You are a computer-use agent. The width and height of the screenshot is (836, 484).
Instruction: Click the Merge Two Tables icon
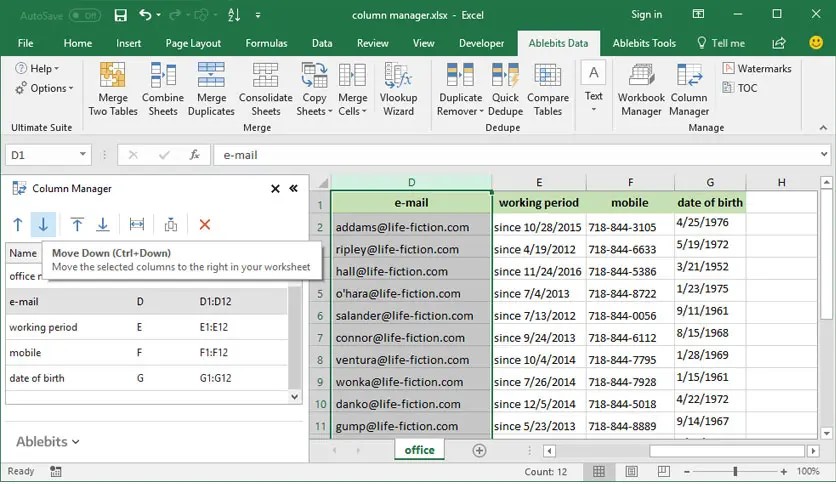tap(113, 77)
